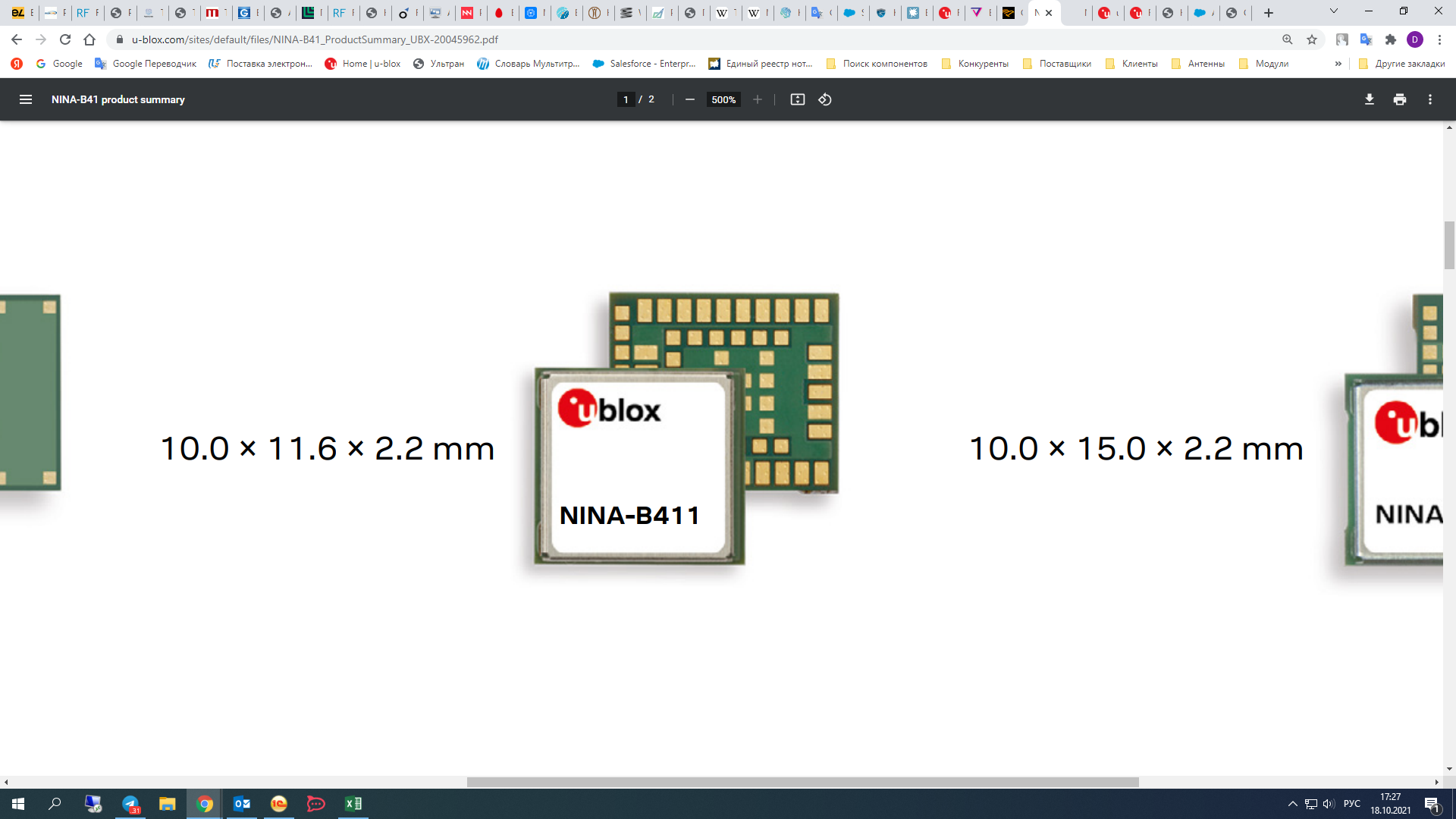Open the PDF viewer sidebar hamburger menu
Viewport: 1456px width, 819px height.
[26, 99]
